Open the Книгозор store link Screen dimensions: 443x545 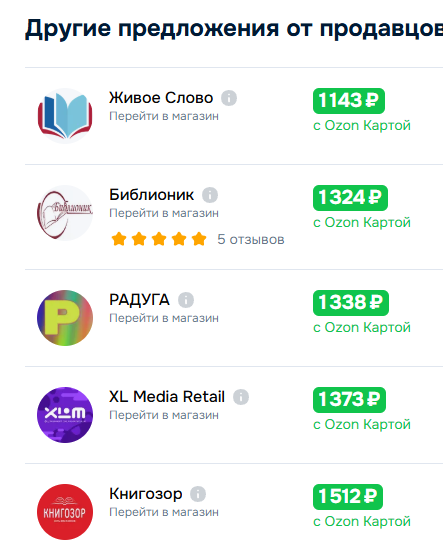(x=164, y=512)
